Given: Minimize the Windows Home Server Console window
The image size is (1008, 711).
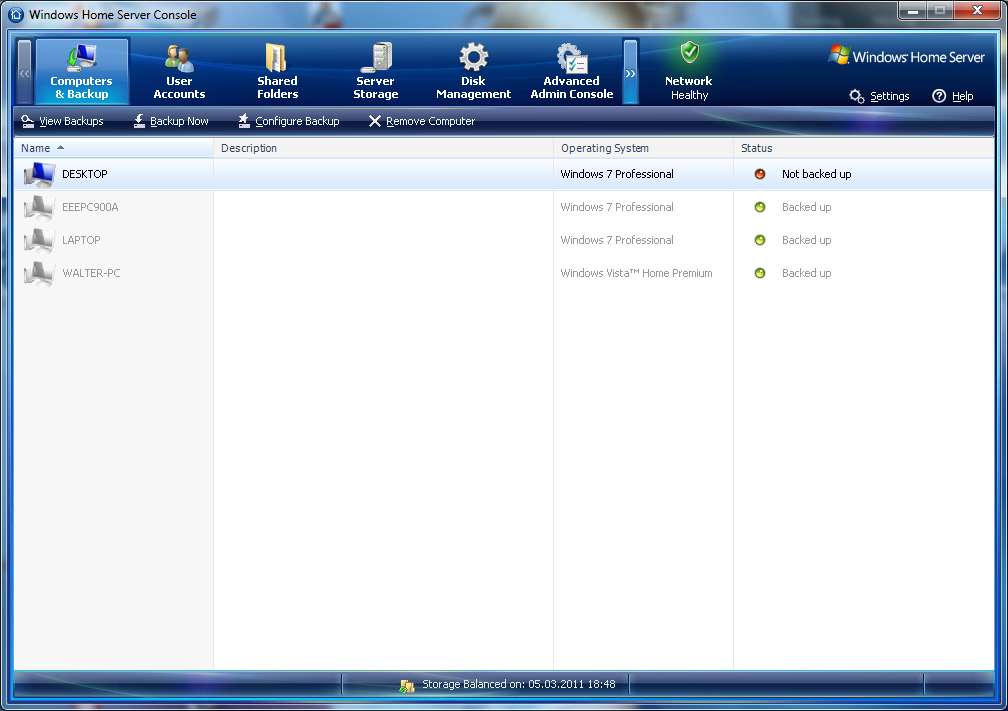Looking at the screenshot, I should click(x=912, y=11).
